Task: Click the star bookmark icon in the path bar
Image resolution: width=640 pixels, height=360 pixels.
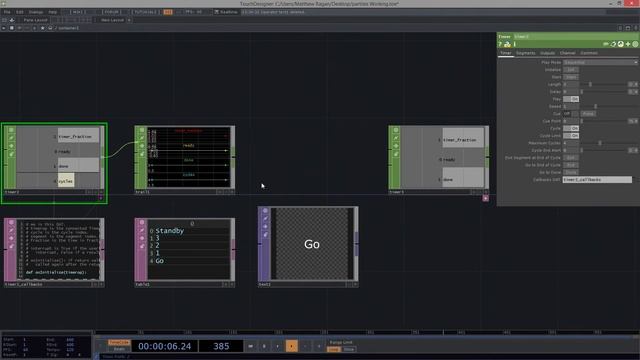Action: pos(42,28)
